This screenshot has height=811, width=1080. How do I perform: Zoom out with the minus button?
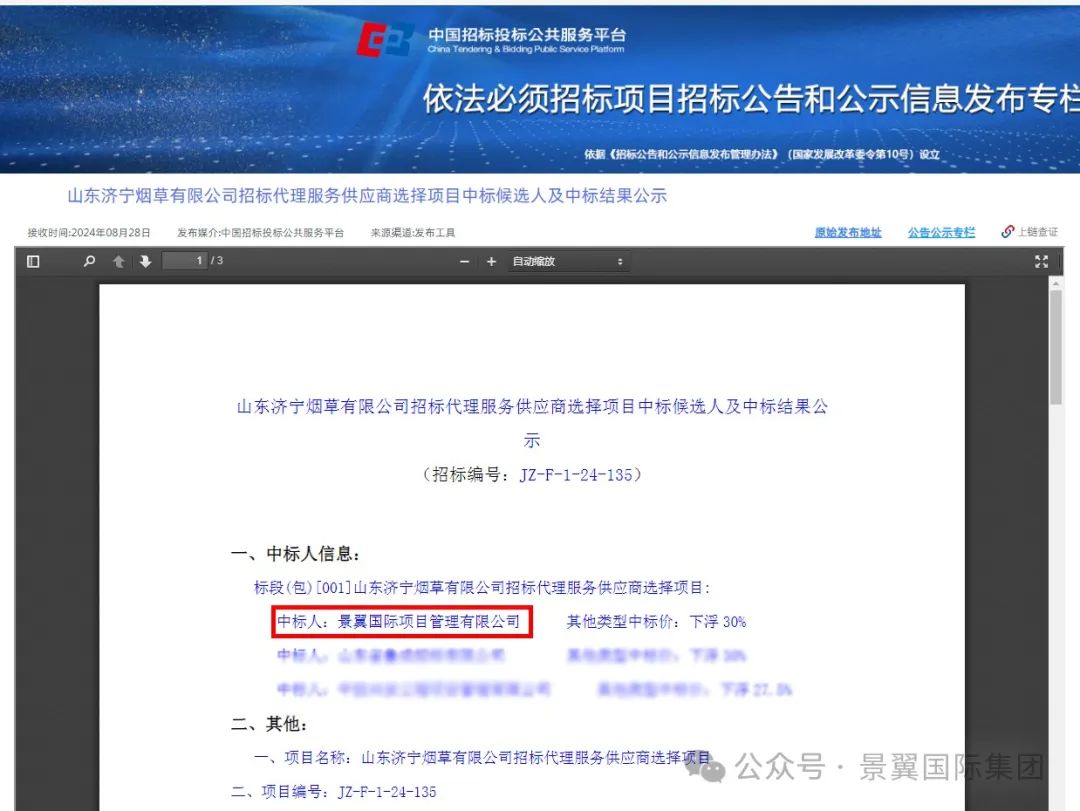pyautogui.click(x=464, y=262)
